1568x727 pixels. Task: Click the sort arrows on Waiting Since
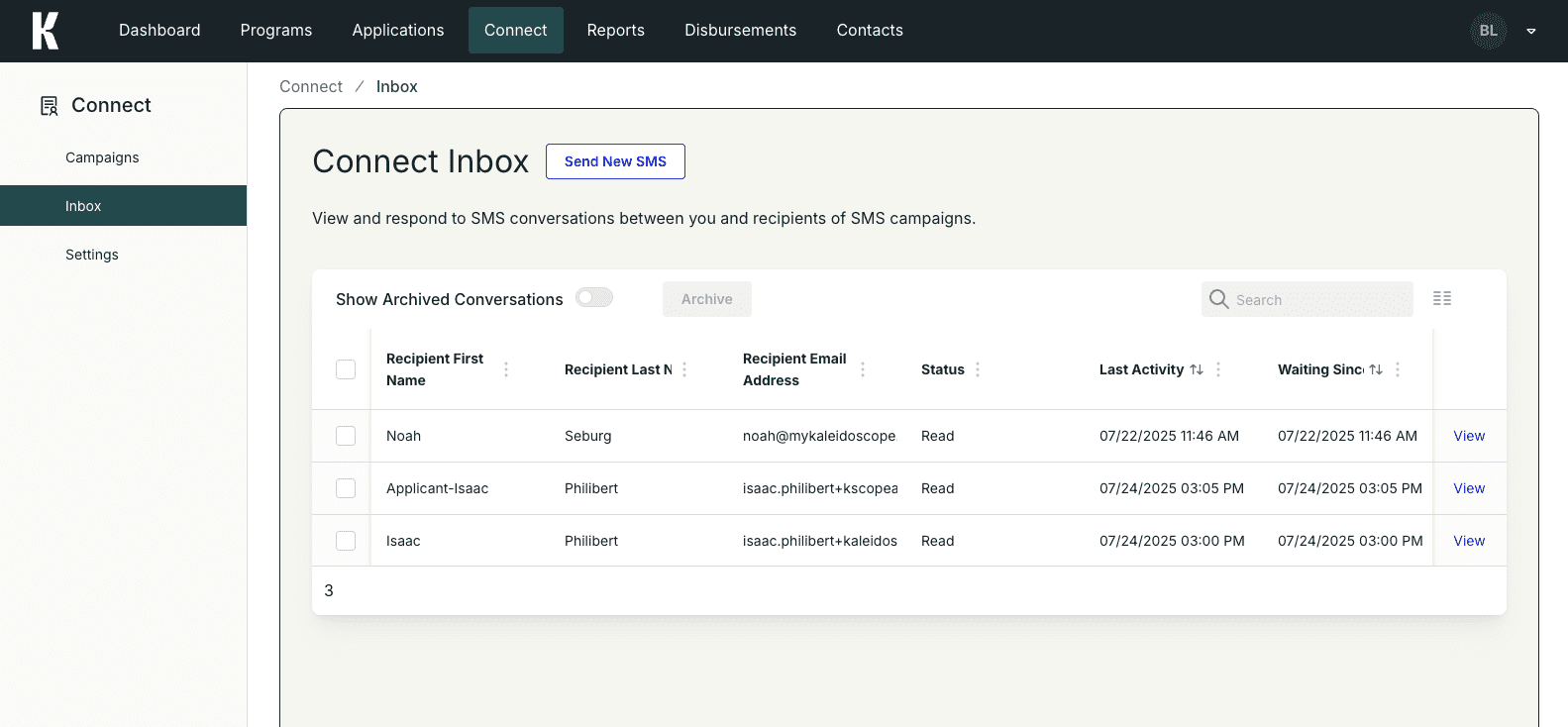coord(1376,369)
